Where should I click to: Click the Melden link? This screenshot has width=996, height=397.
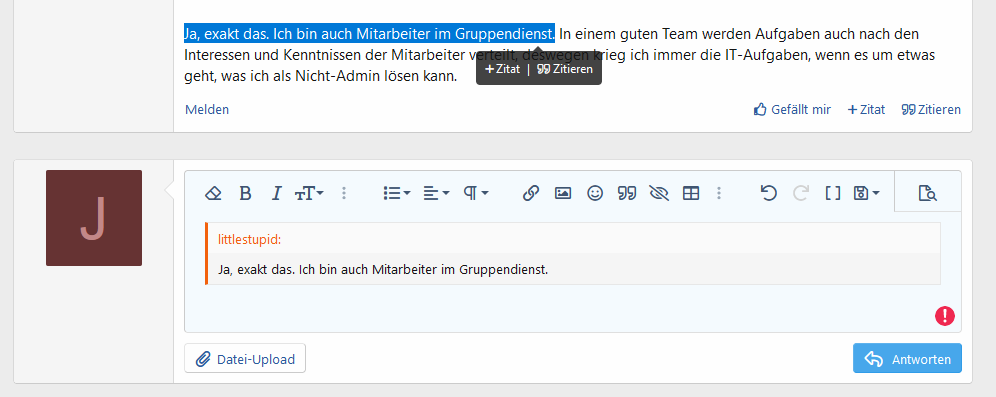207,110
